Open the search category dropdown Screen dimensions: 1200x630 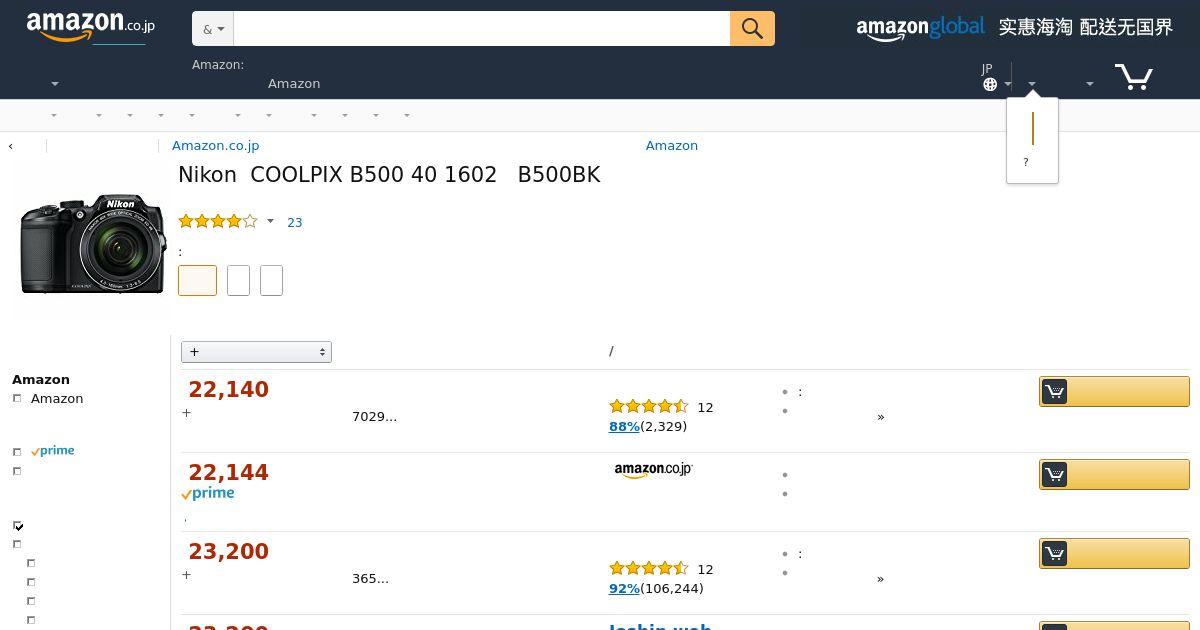coord(213,29)
